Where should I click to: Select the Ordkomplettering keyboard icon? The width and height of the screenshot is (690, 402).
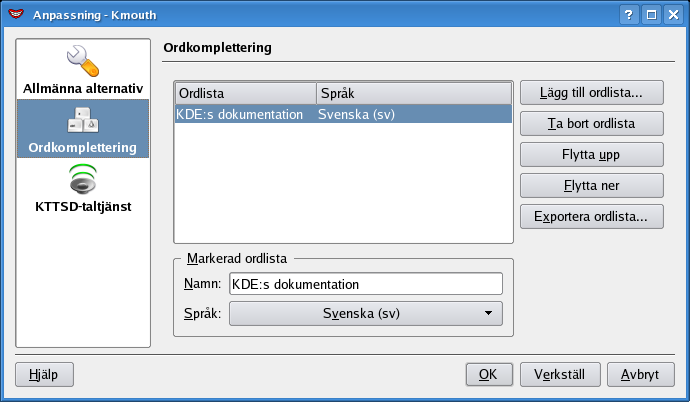pos(83,122)
